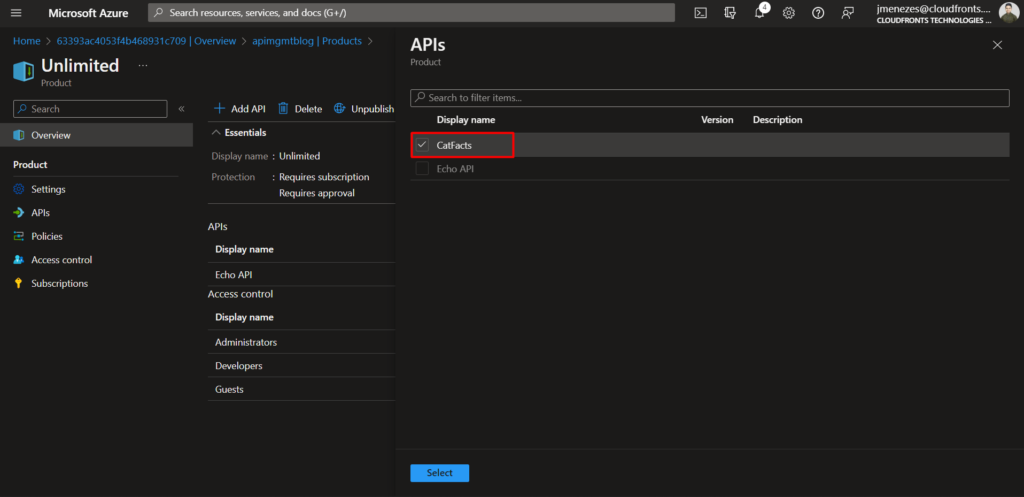Click the account email jmenezes@cloudfronts
1024x497 pixels.
point(934,8)
